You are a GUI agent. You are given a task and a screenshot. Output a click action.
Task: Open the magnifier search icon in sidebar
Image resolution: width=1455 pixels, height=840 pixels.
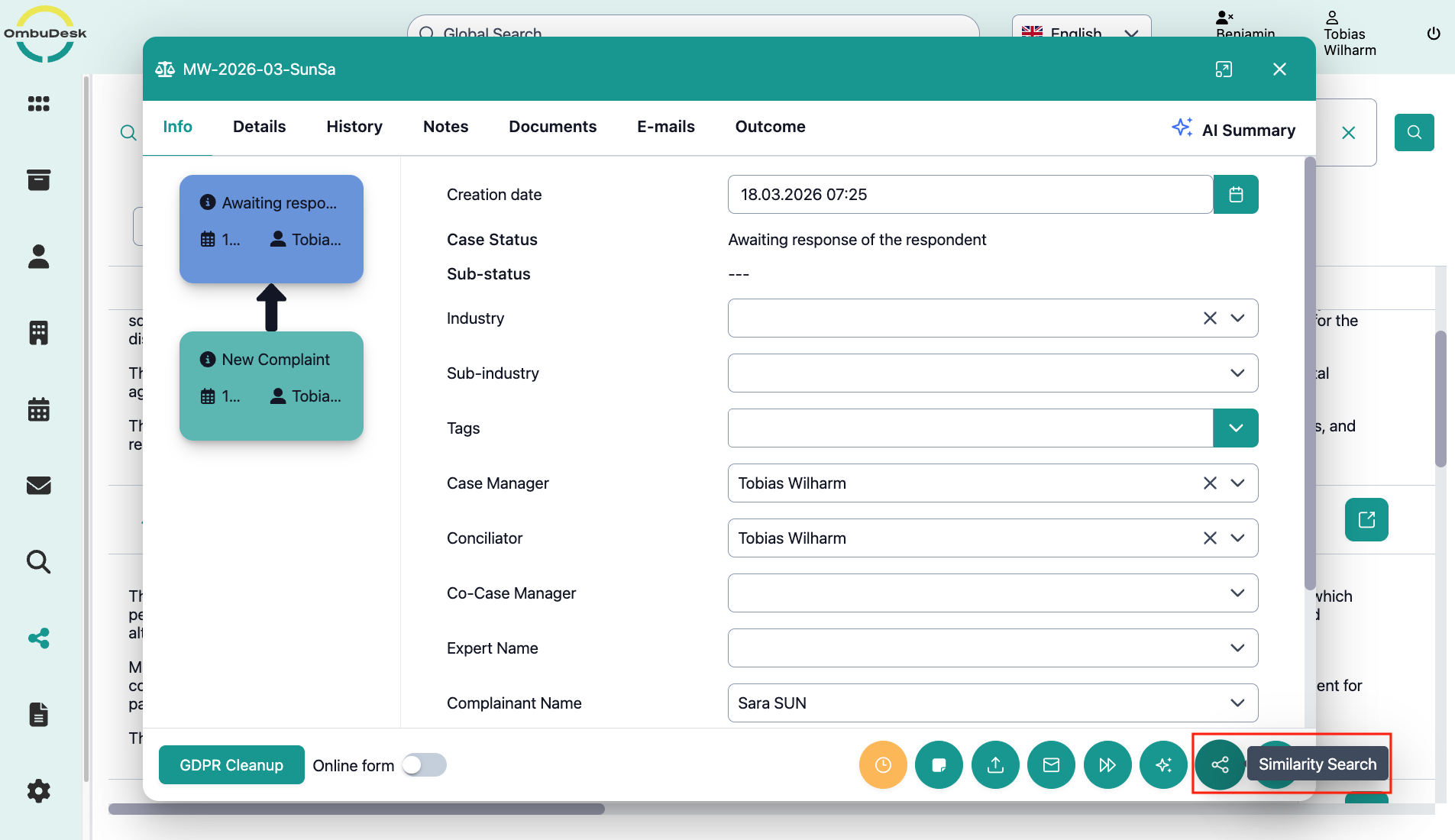tap(38, 562)
